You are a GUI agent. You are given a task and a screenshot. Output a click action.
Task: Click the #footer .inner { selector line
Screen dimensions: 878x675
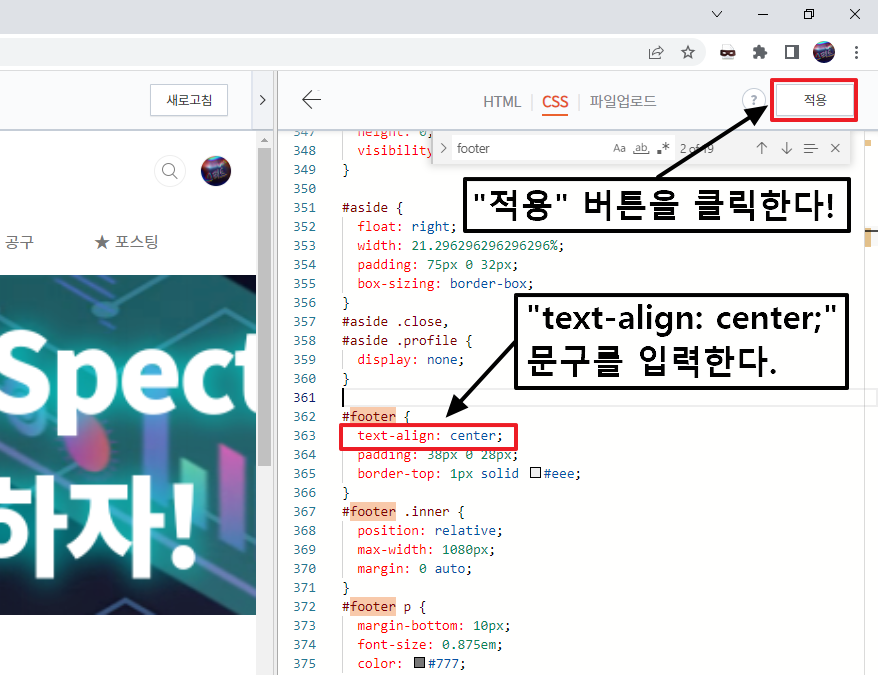403,511
